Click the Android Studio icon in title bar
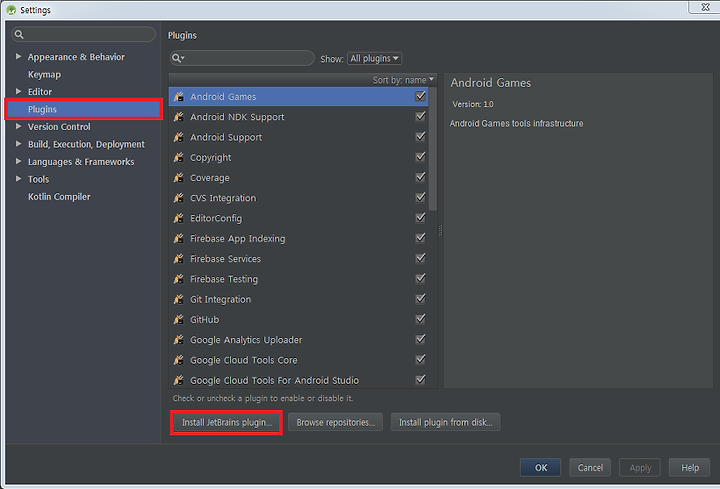The image size is (720, 489). (x=11, y=10)
